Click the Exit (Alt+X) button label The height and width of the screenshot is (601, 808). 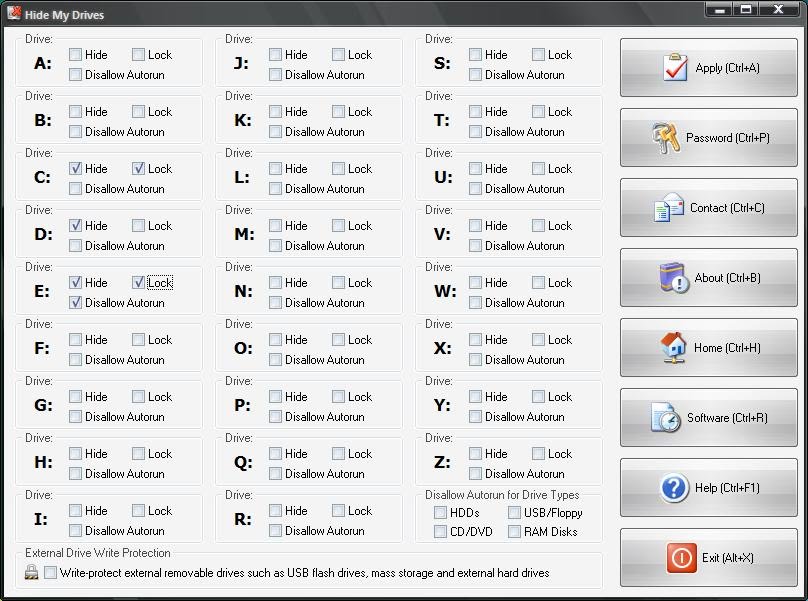pos(728,558)
